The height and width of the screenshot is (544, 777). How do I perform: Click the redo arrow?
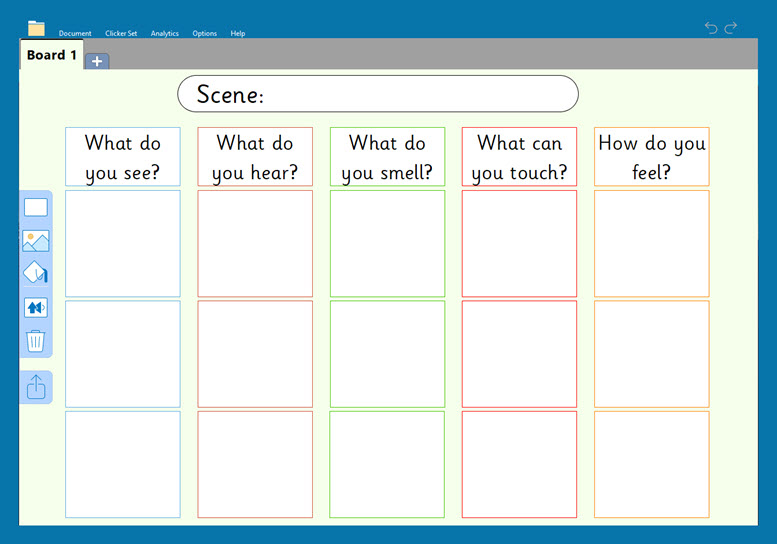[731, 28]
